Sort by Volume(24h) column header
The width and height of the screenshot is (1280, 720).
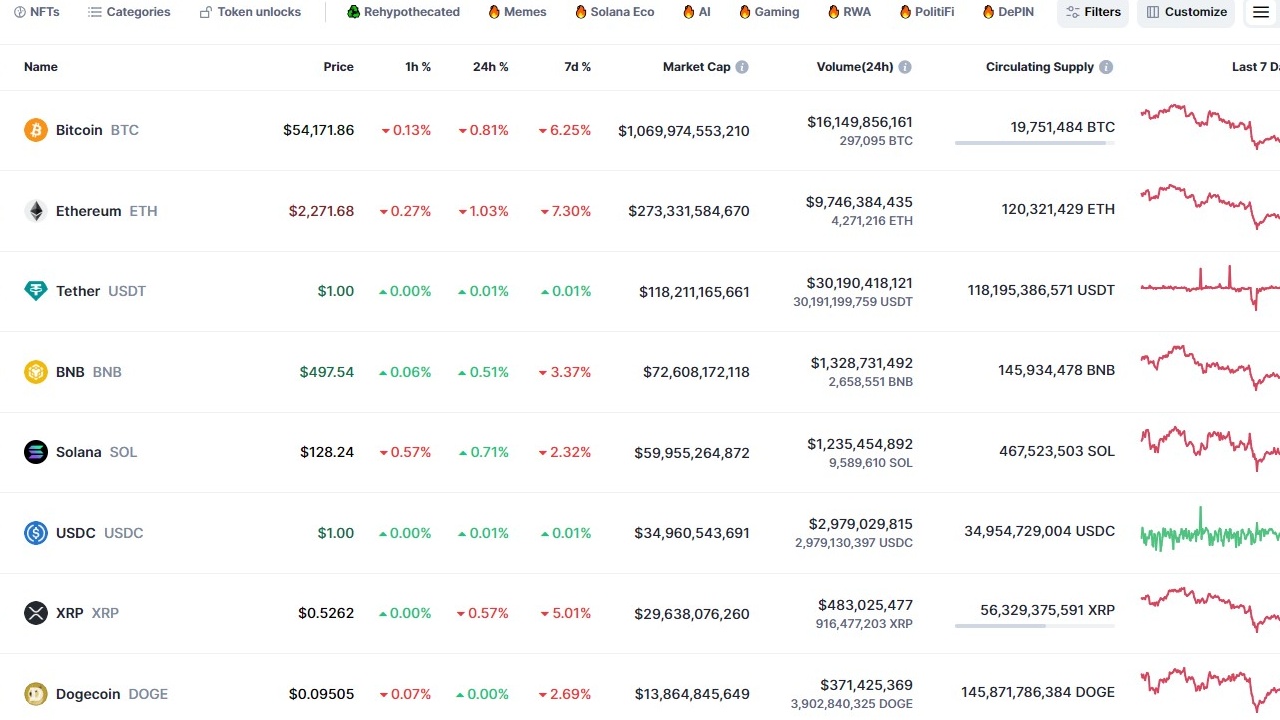(855, 67)
